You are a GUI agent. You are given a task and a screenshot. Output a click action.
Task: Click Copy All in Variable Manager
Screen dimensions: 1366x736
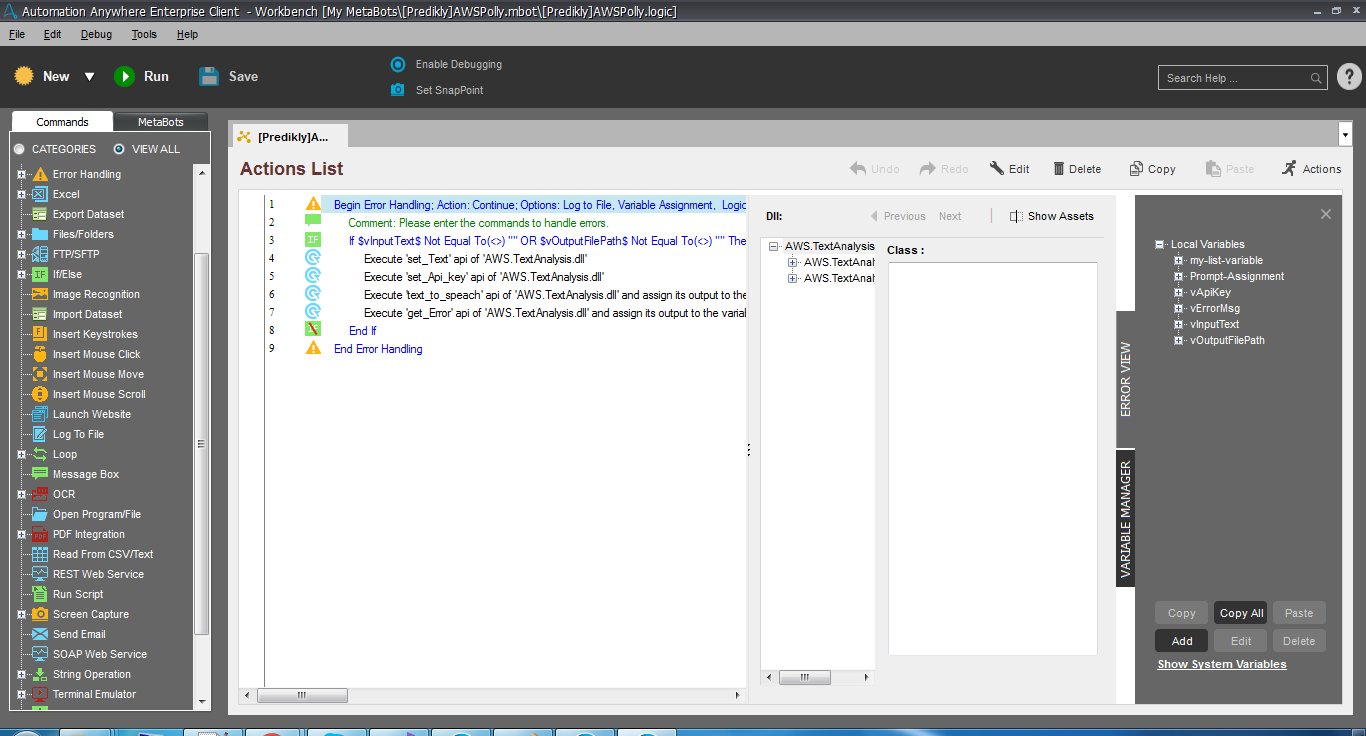point(1241,613)
